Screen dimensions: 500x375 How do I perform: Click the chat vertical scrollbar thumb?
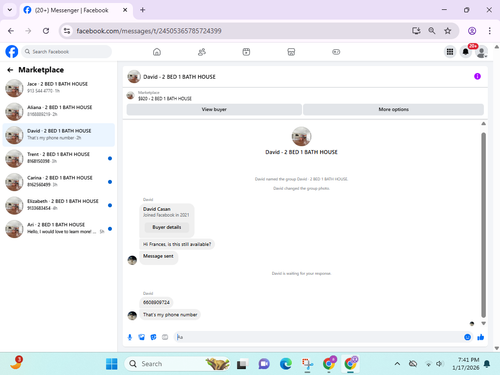click(483, 225)
